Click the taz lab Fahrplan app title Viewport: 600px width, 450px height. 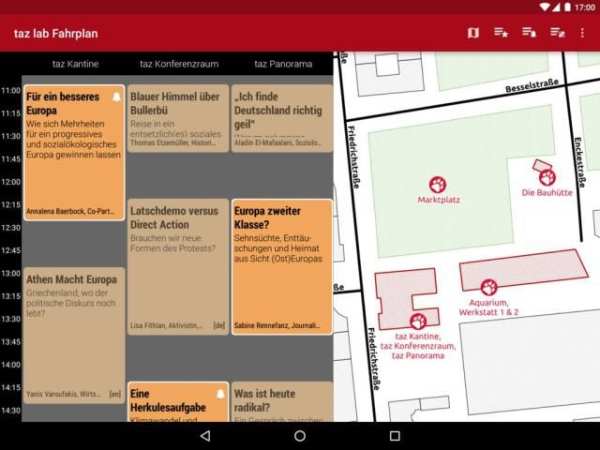click(x=56, y=34)
